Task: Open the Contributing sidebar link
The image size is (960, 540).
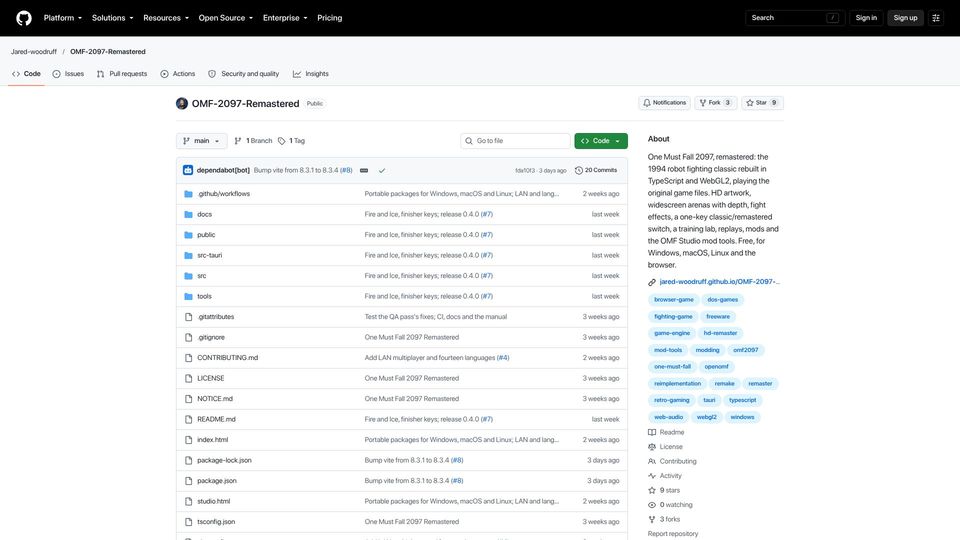Action: tap(672, 462)
